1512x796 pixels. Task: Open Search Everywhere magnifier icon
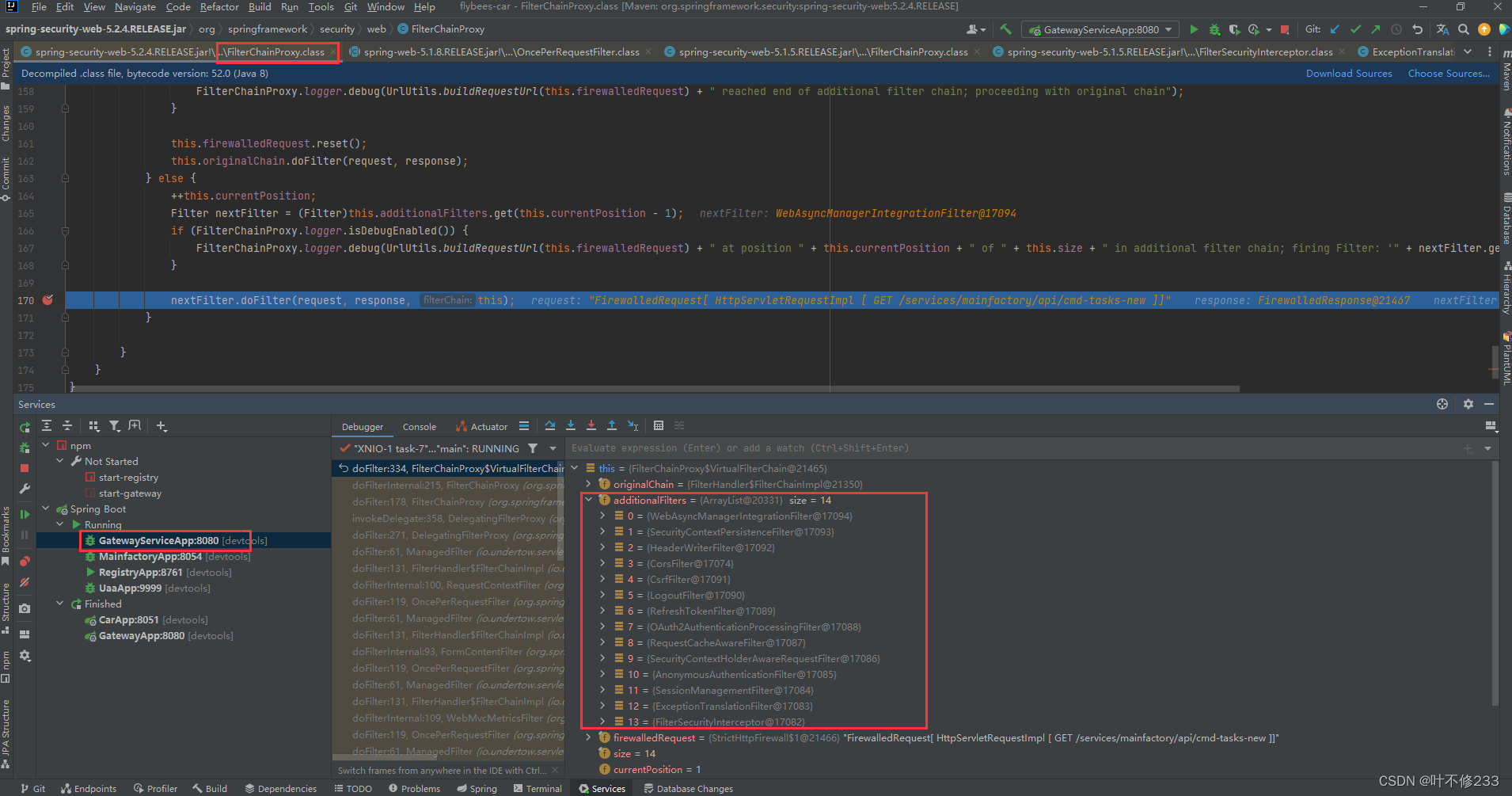pyautogui.click(x=1464, y=29)
